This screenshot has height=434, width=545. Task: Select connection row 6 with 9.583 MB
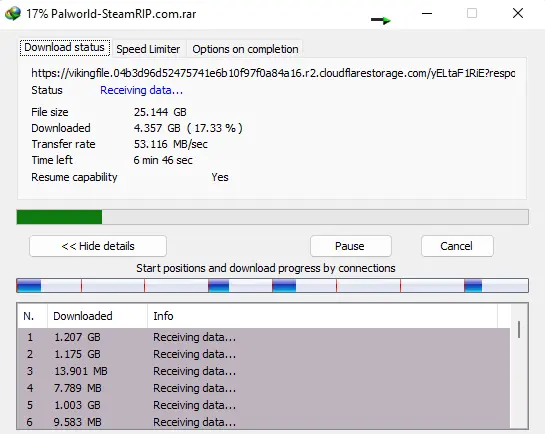[x=264, y=421]
